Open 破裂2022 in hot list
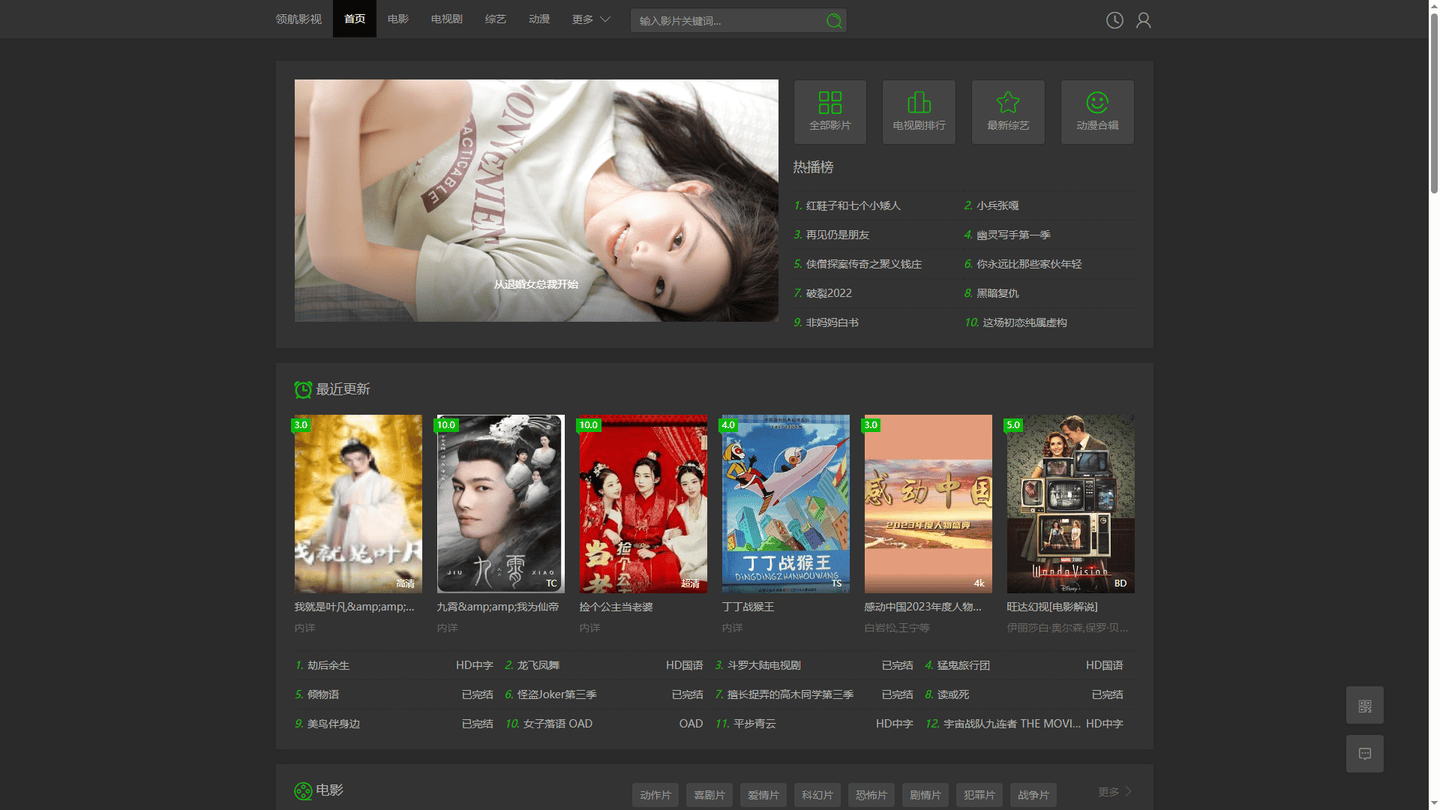 click(829, 293)
